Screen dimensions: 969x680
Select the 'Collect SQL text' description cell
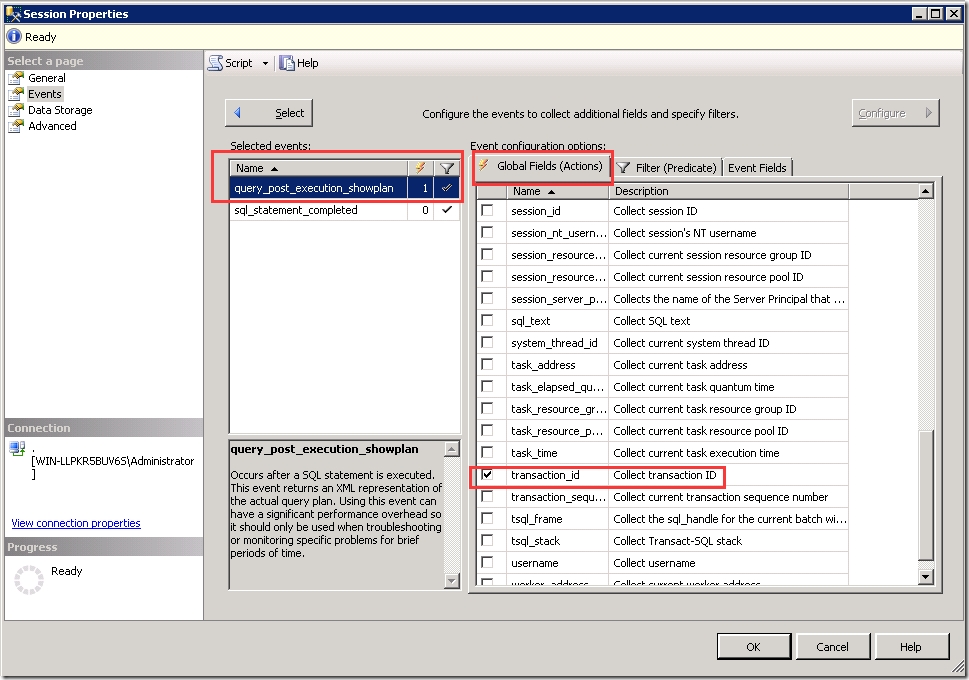729,321
